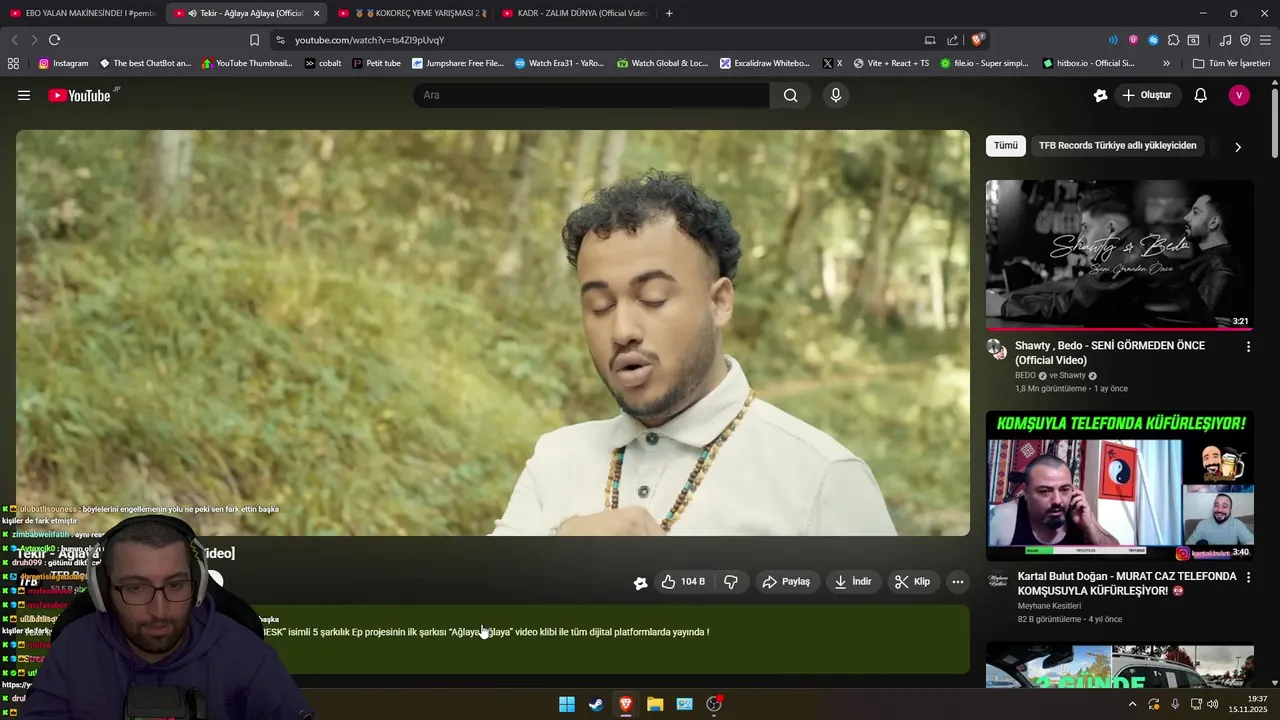Open the browser extensions puzzle icon
1280x720 pixels.
(1173, 40)
